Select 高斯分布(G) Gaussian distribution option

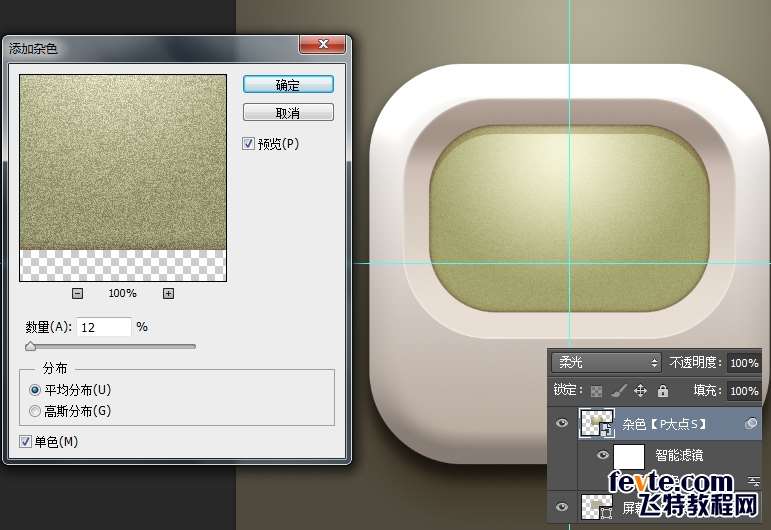click(35, 411)
